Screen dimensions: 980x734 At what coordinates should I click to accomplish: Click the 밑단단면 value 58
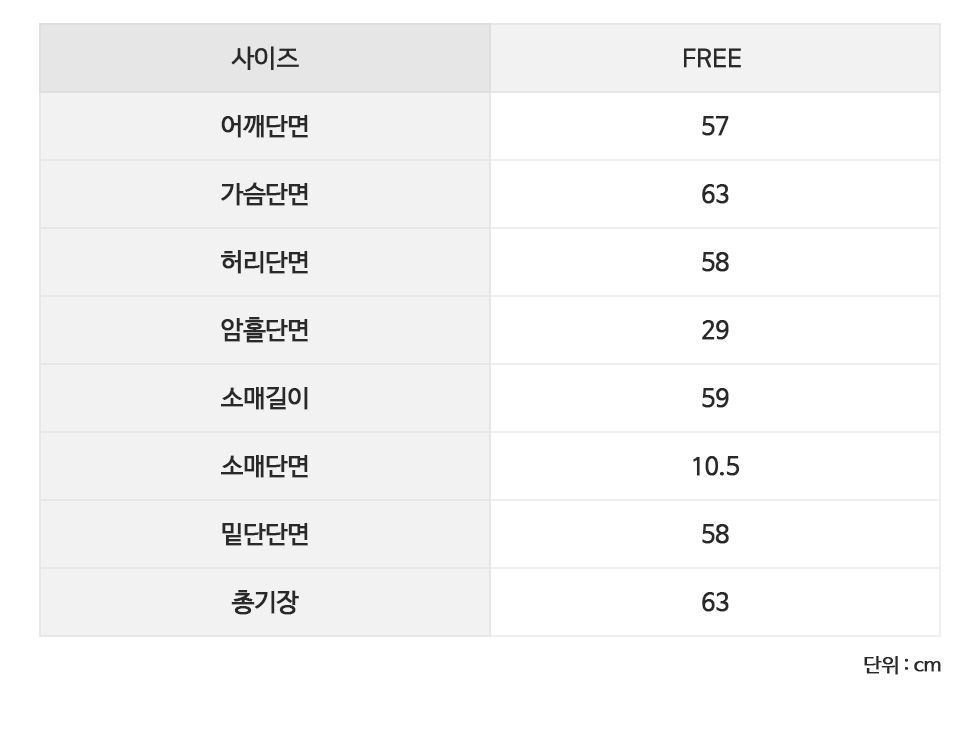pos(715,535)
